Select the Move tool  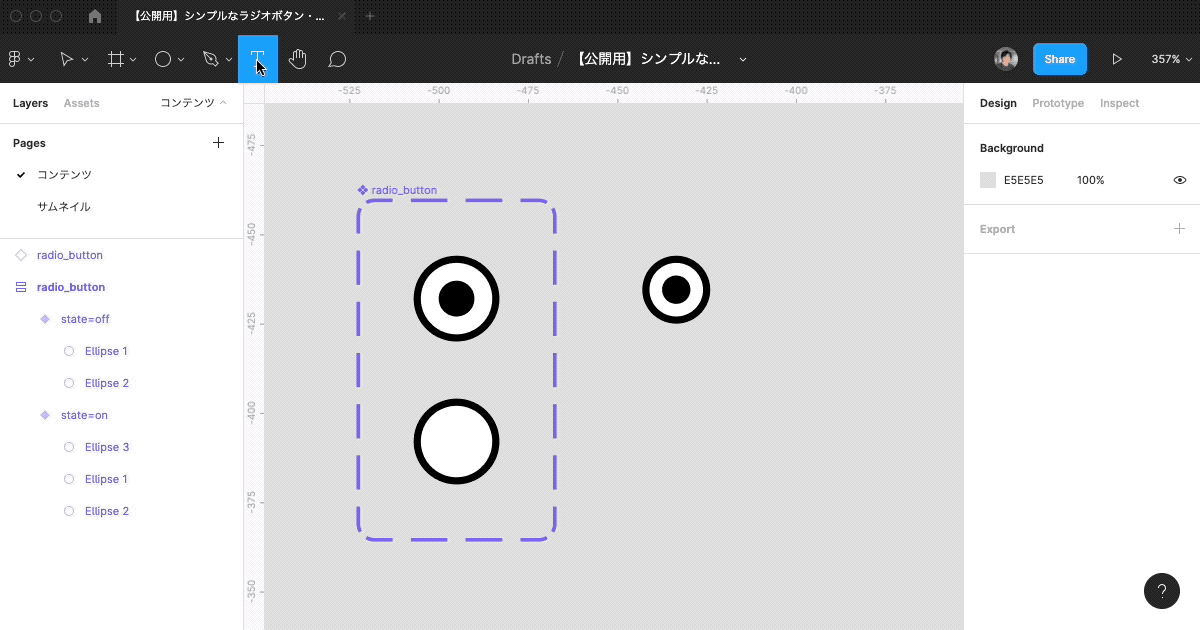68,59
